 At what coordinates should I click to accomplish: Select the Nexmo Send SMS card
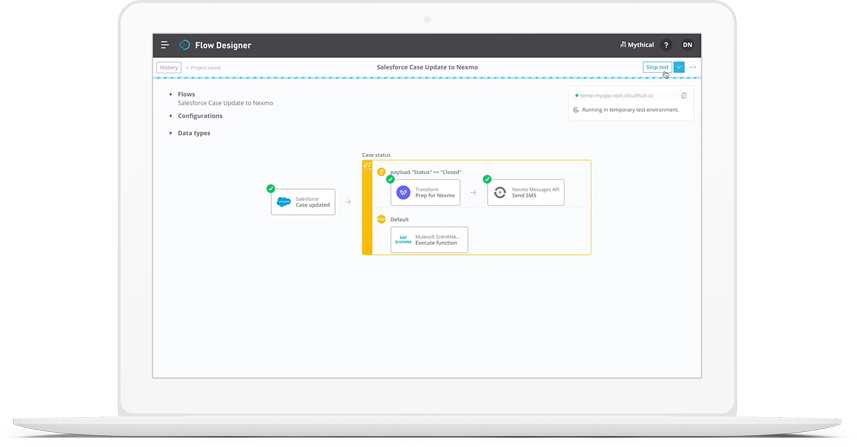coord(526,192)
